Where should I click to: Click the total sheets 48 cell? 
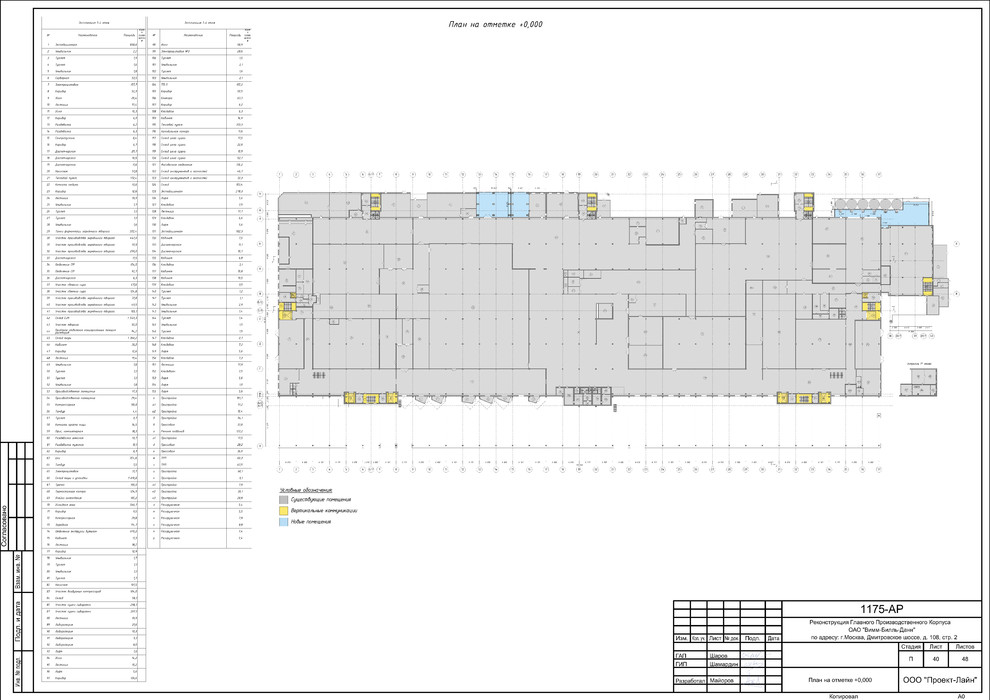point(963,659)
